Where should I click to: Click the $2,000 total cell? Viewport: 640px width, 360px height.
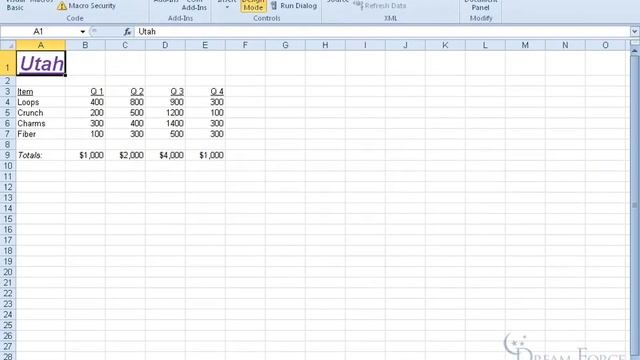125,155
